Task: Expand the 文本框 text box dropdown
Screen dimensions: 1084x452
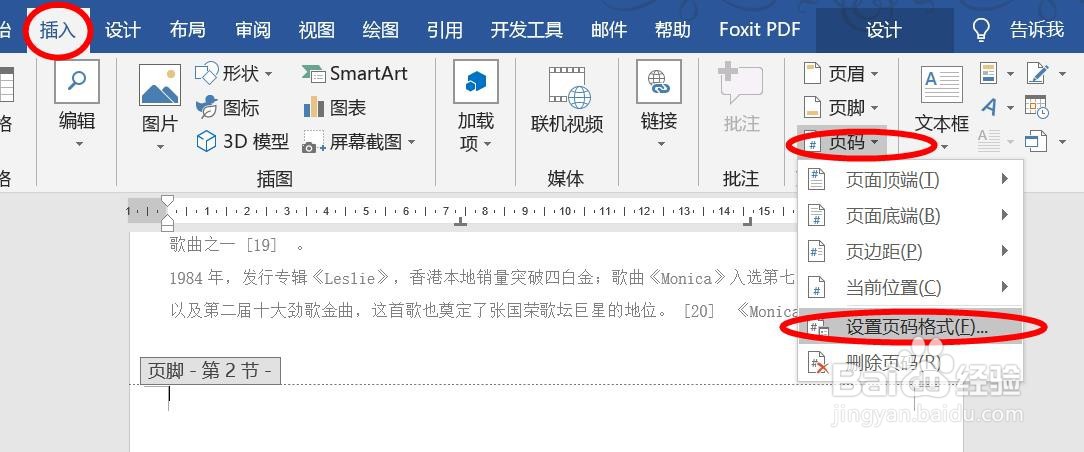Action: click(943, 147)
